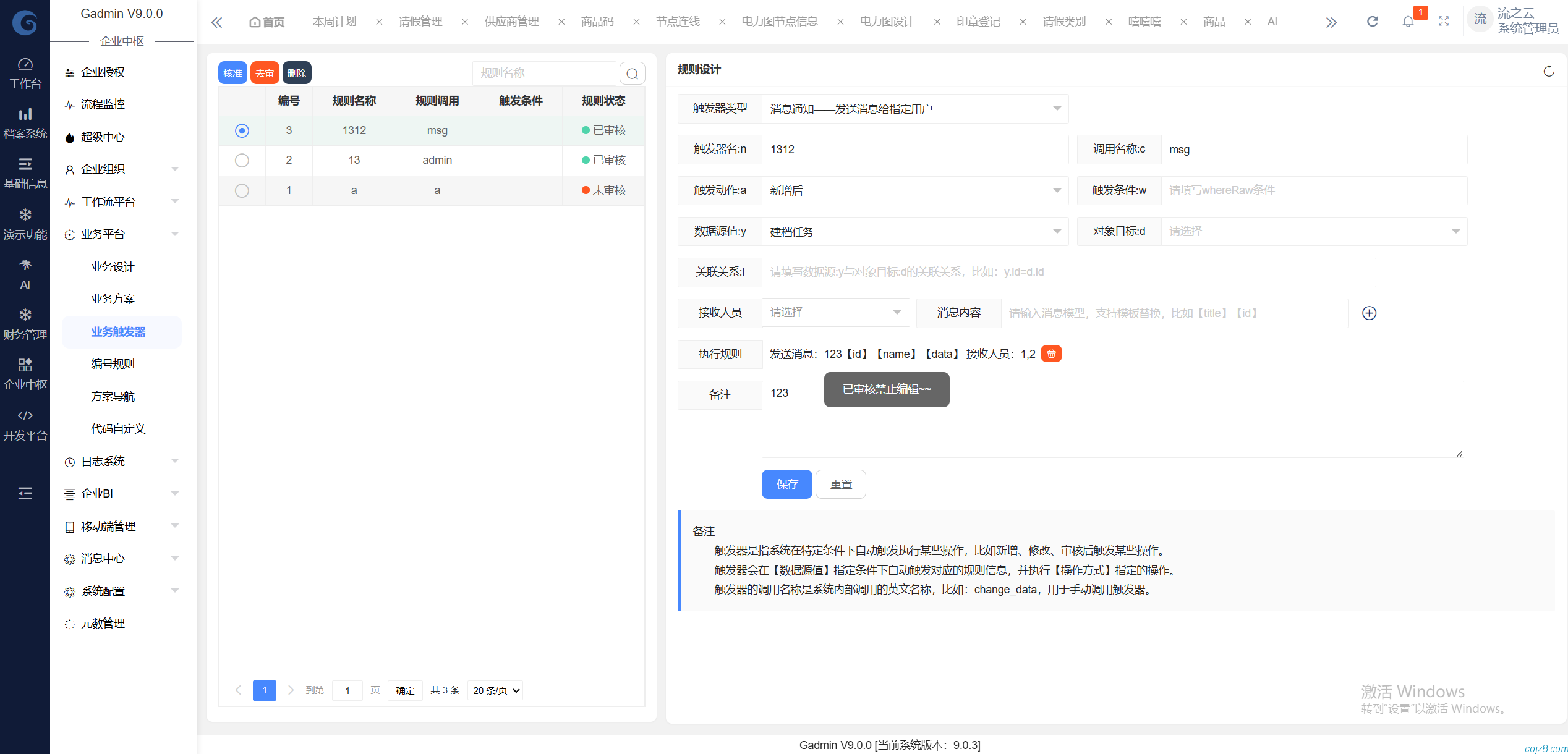Select the radio button for rule 1312
Image resolution: width=1568 pixels, height=754 pixels.
[242, 130]
